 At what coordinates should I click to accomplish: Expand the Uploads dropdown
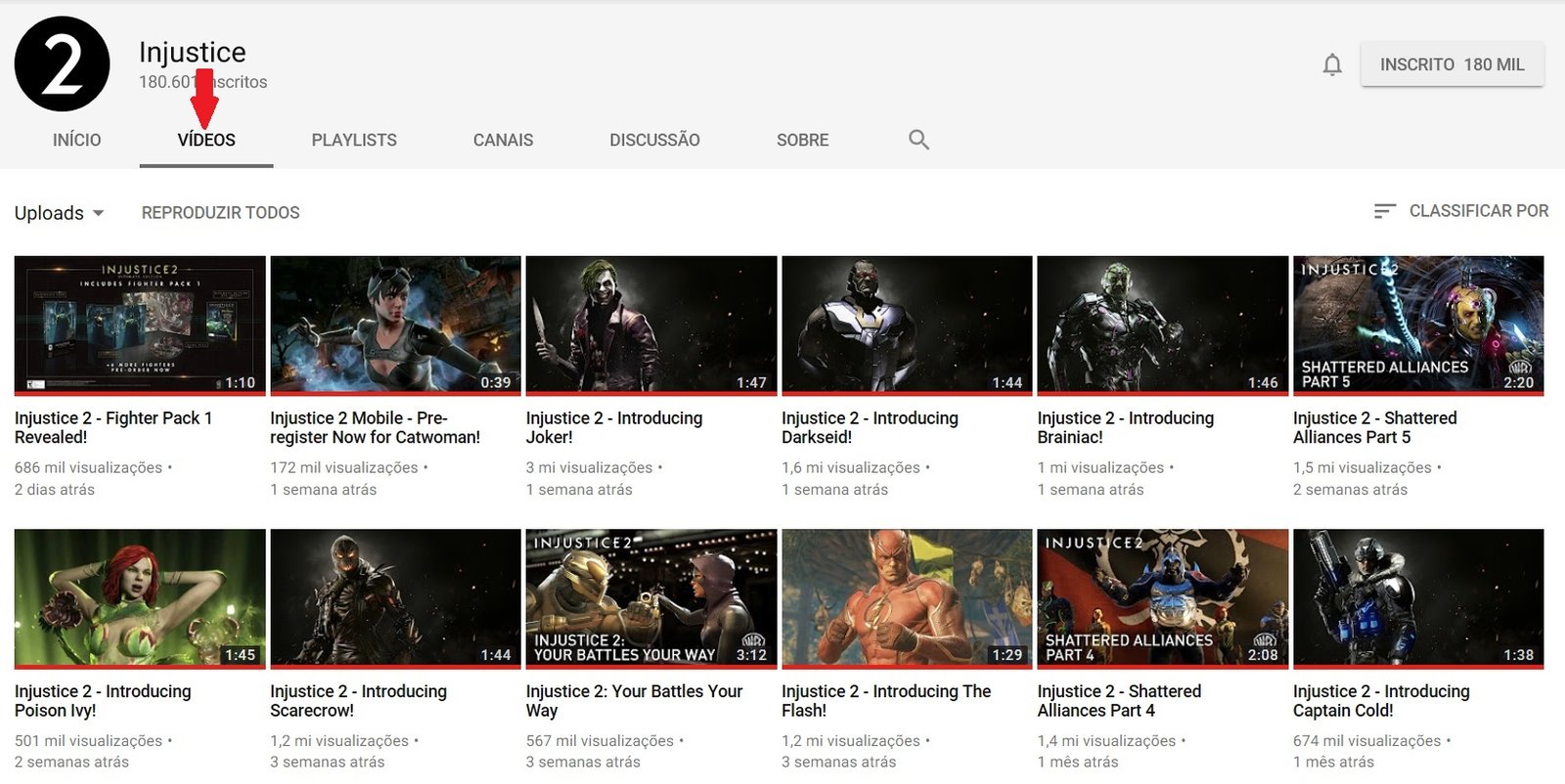point(59,213)
